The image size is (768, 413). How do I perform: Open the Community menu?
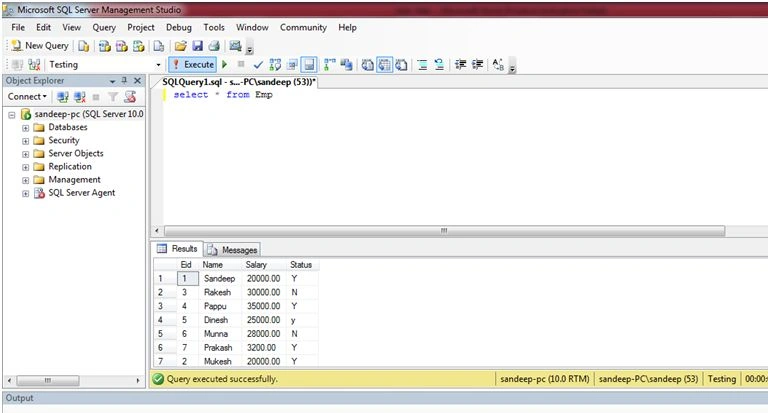click(303, 27)
